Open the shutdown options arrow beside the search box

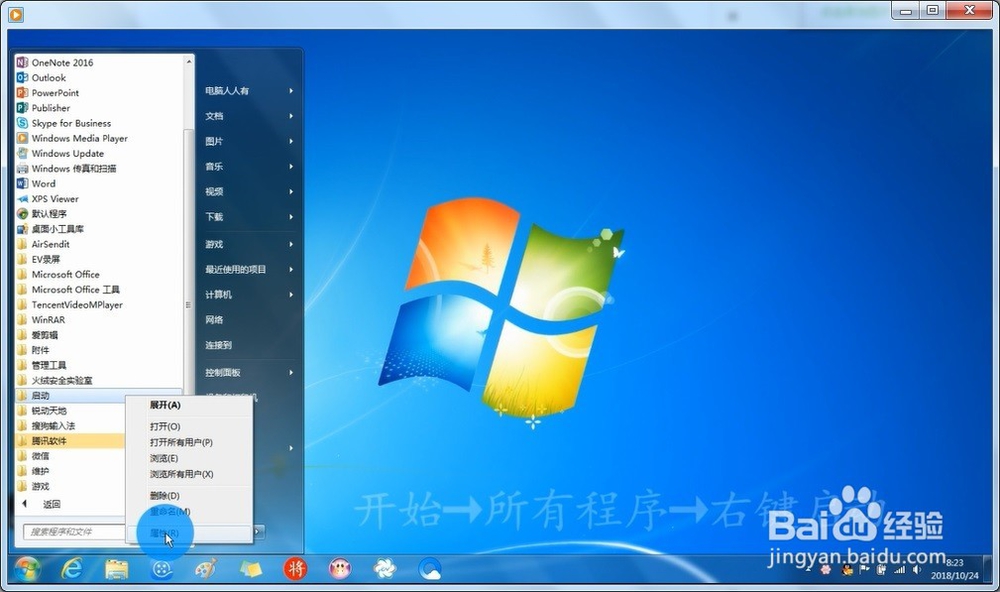coord(259,531)
